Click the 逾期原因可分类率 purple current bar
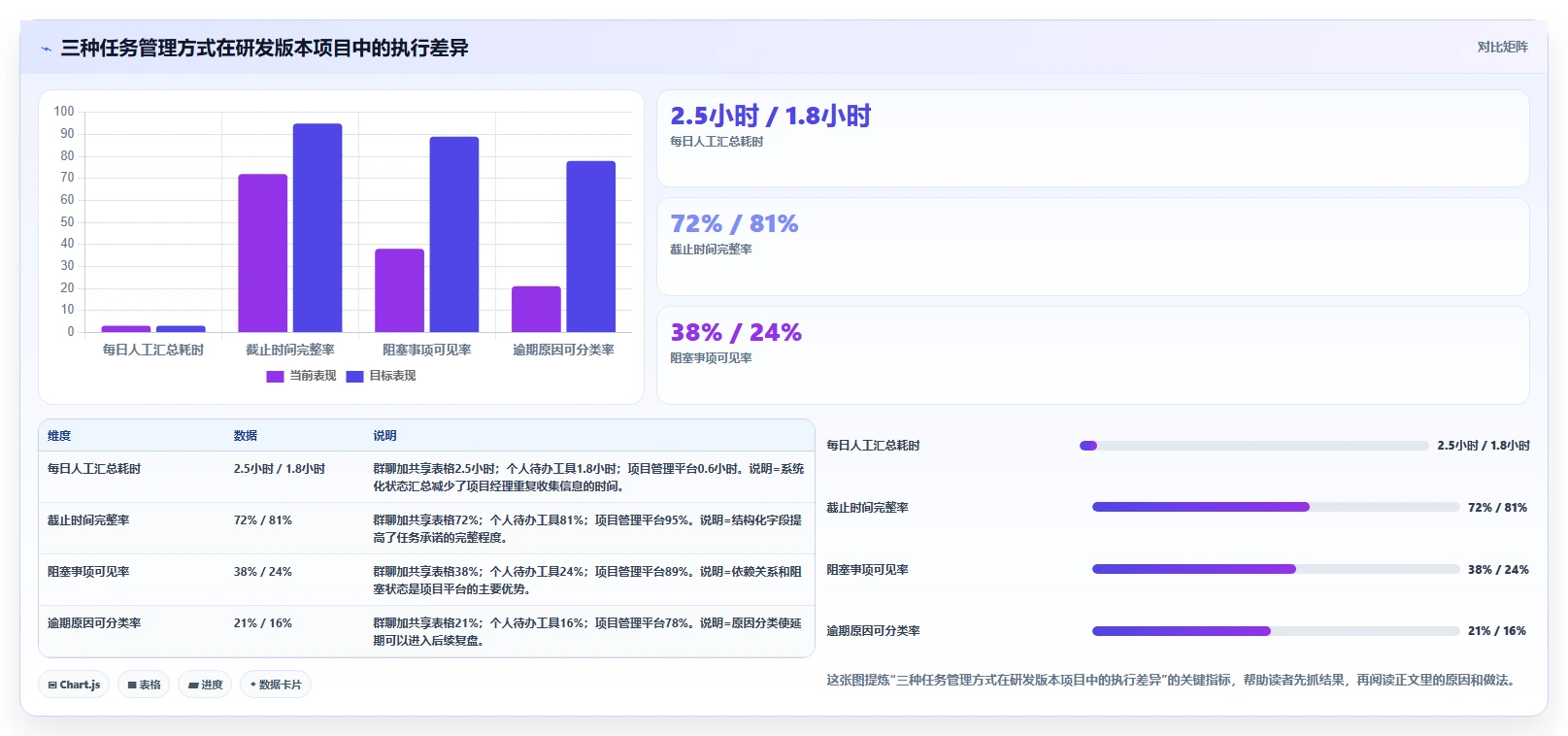 coord(536,309)
